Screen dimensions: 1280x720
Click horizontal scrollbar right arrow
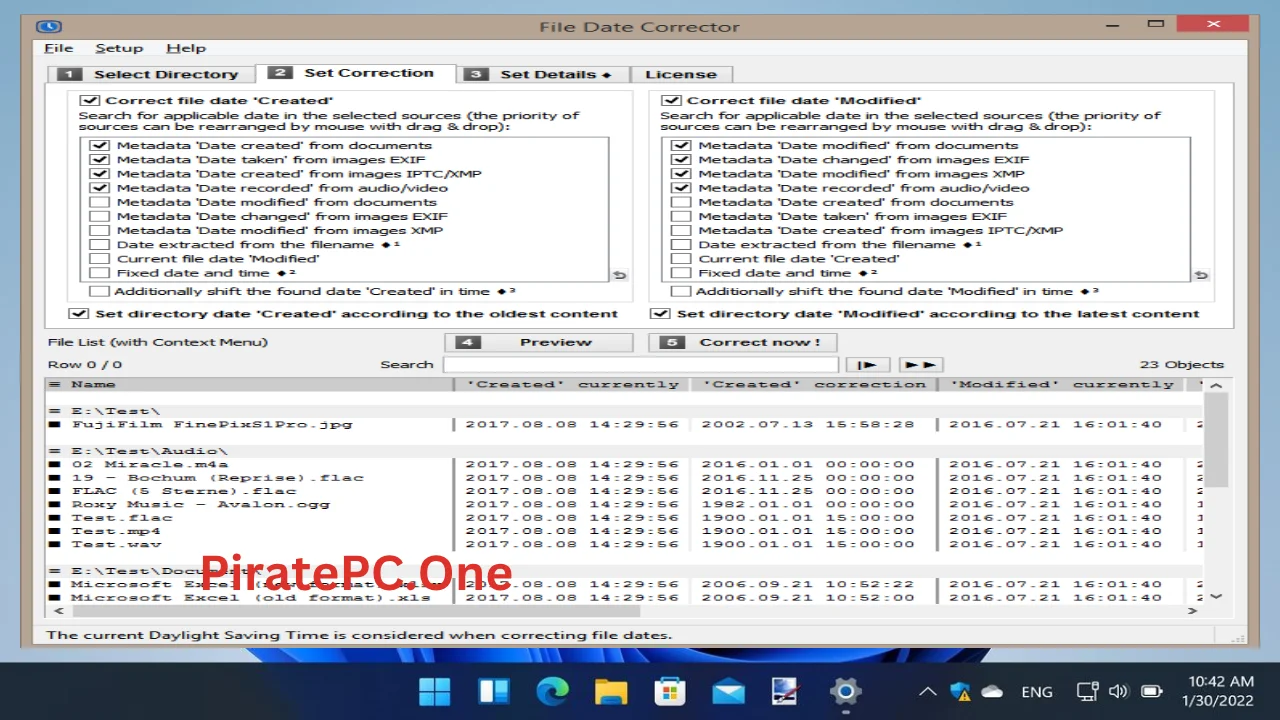pyautogui.click(x=1191, y=610)
